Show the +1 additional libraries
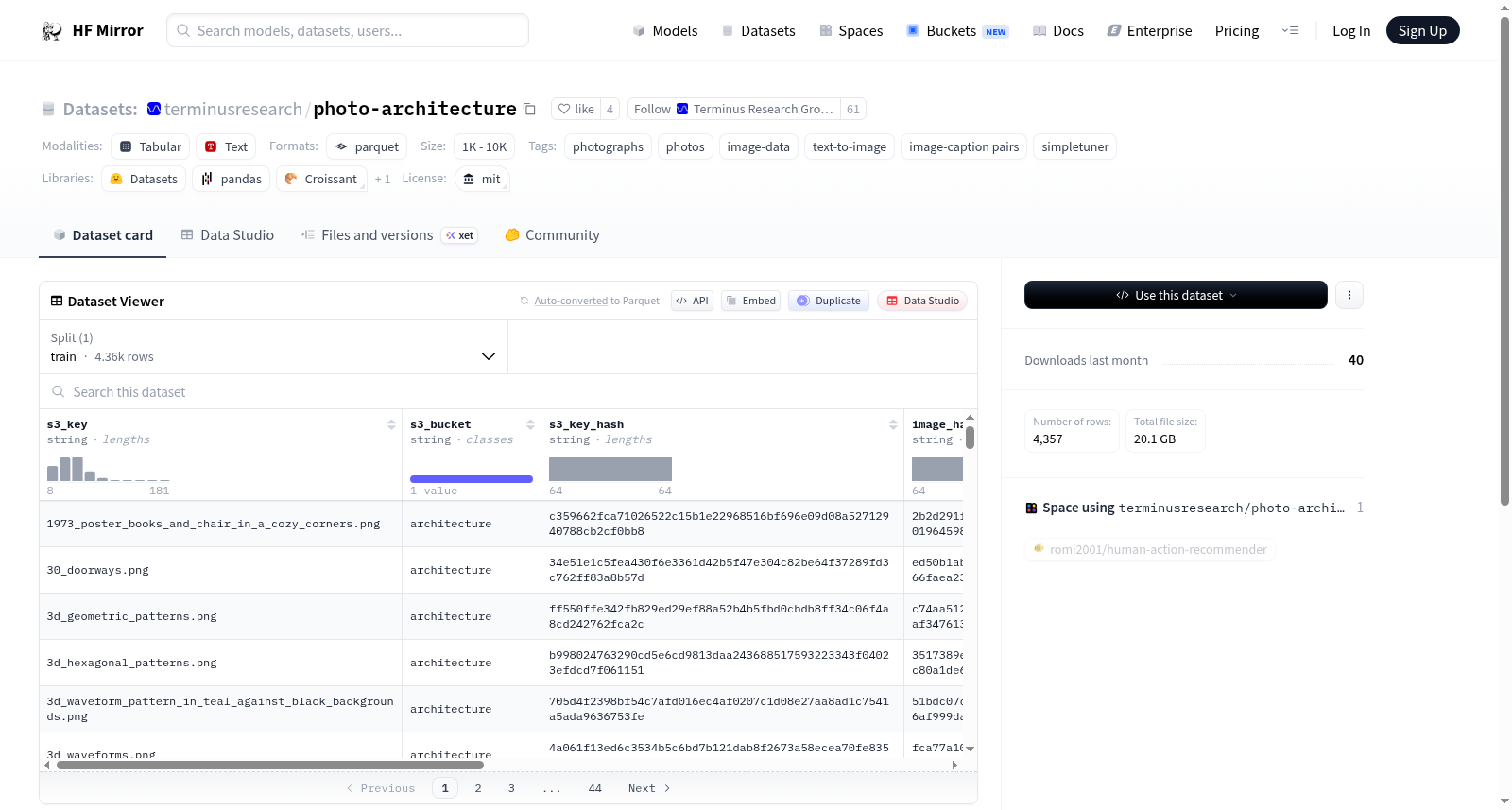The height and width of the screenshot is (810, 1512). pyautogui.click(x=383, y=180)
